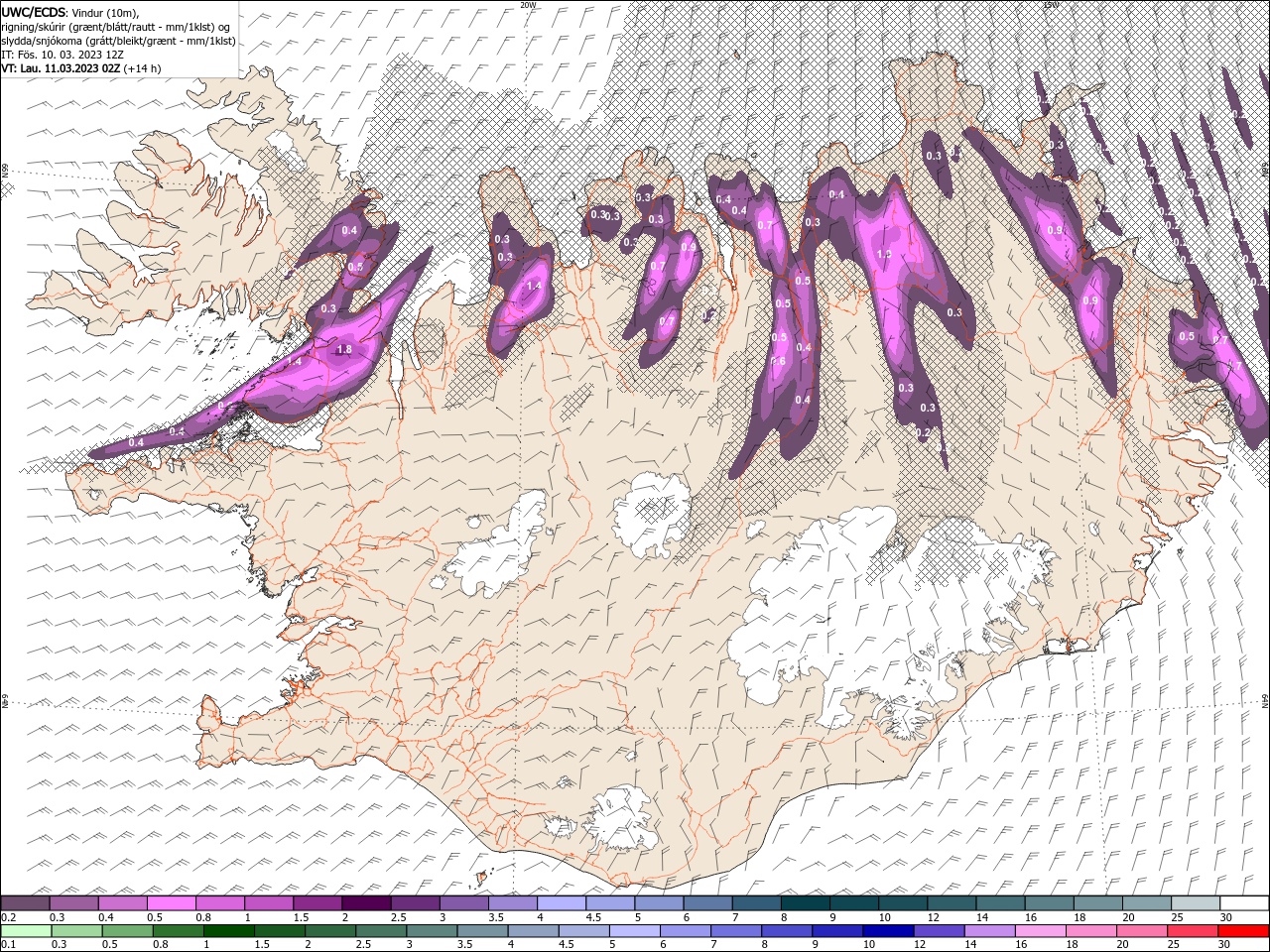The image size is (1270, 952).
Task: Pick the upper scale swatch starting at 18
Action: (1097, 903)
